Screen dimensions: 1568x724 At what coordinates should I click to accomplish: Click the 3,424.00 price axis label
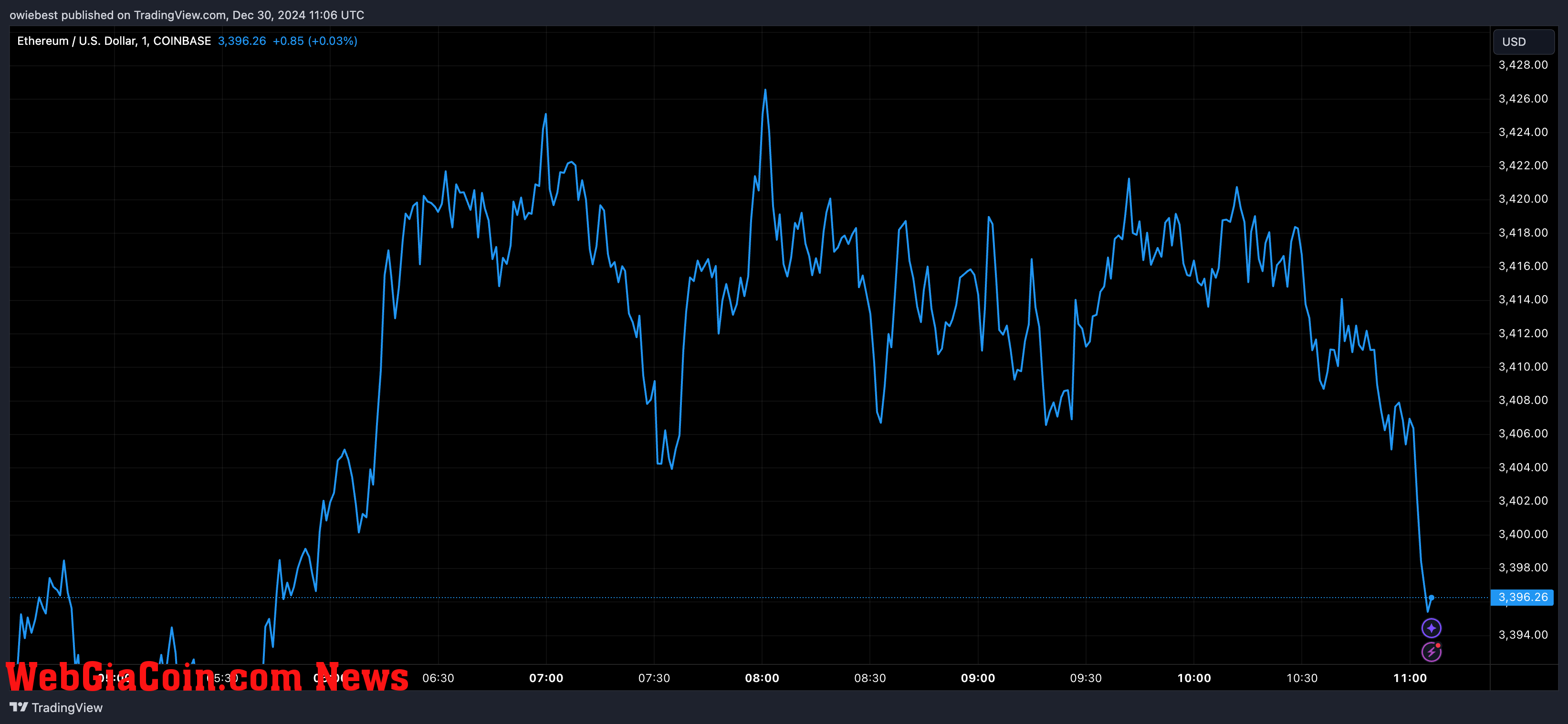pyautogui.click(x=1523, y=132)
